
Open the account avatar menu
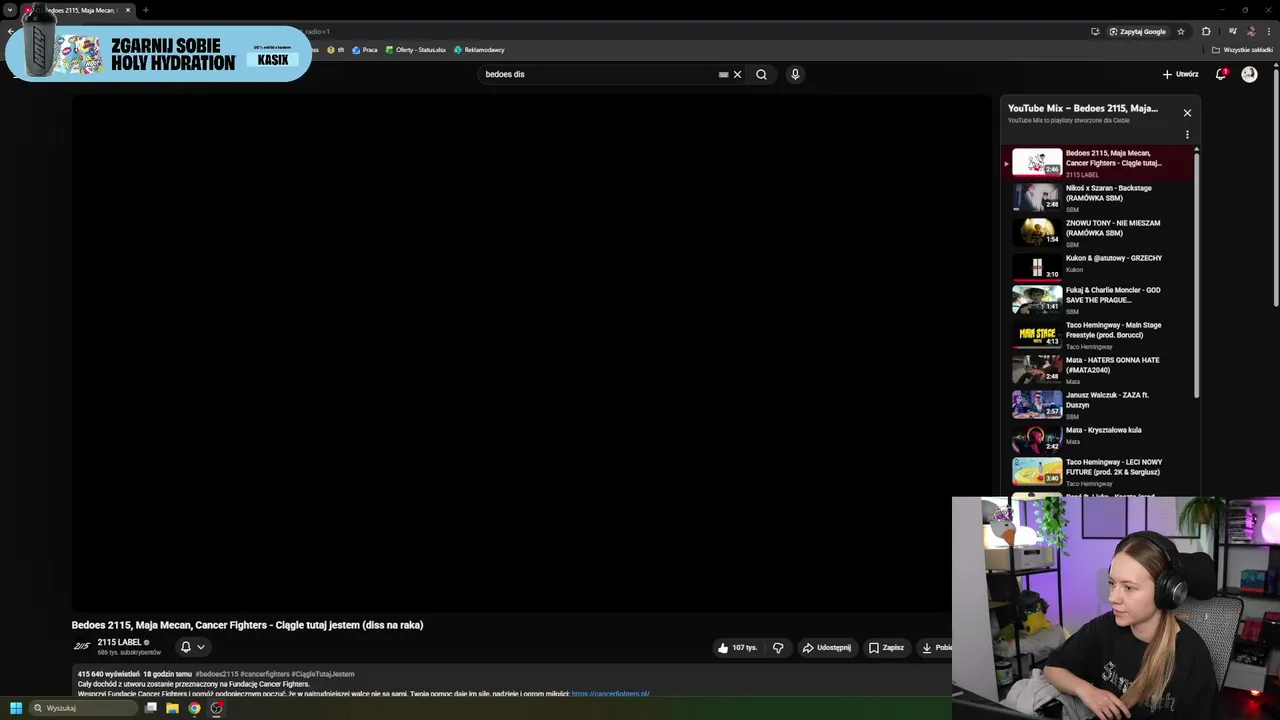point(1249,74)
